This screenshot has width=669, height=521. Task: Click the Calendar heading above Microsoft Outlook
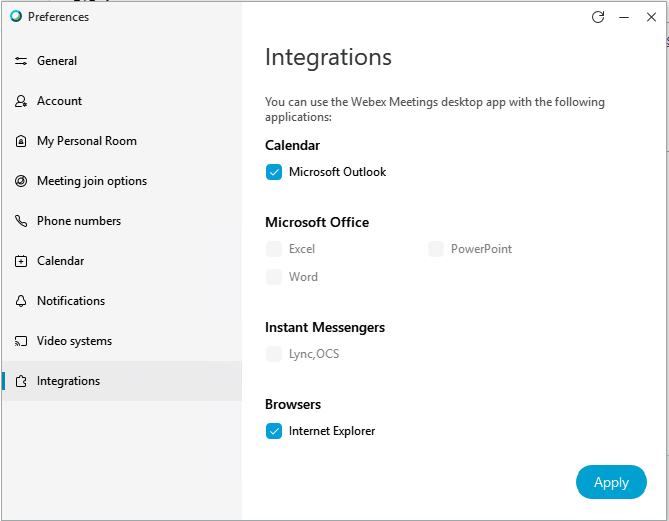click(x=292, y=146)
